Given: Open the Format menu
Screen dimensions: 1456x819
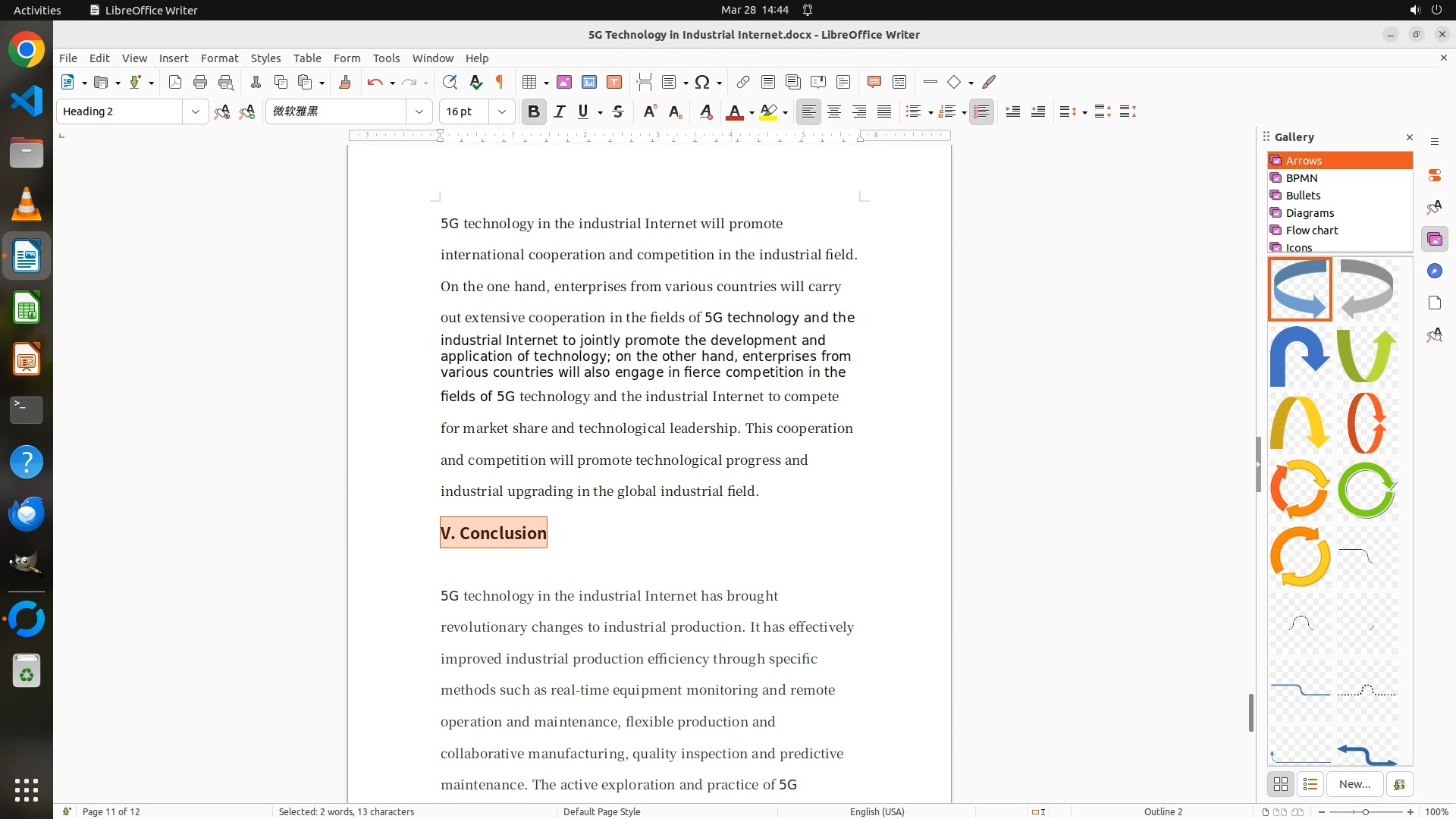Looking at the screenshot, I should (219, 58).
